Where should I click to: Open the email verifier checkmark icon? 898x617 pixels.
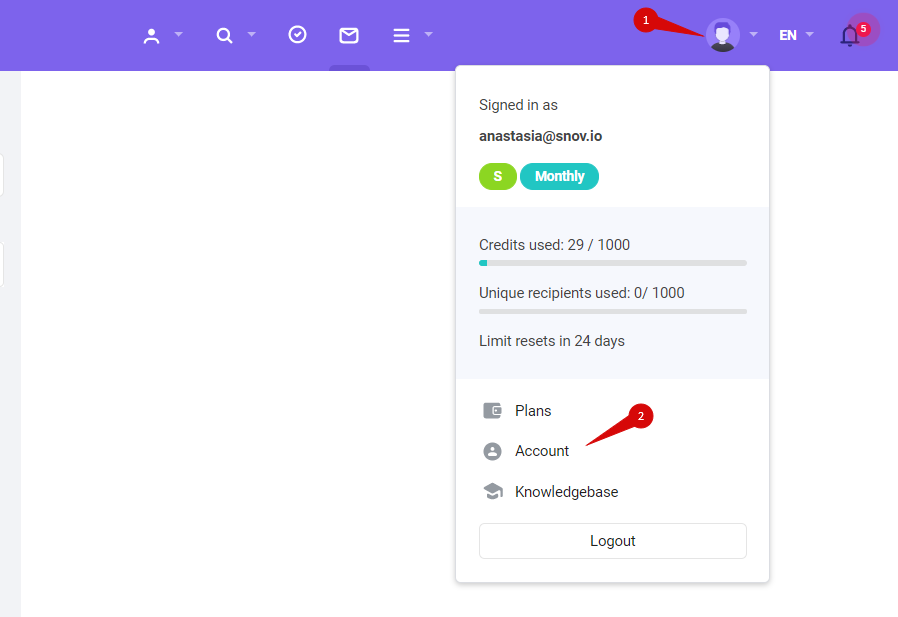click(x=297, y=35)
